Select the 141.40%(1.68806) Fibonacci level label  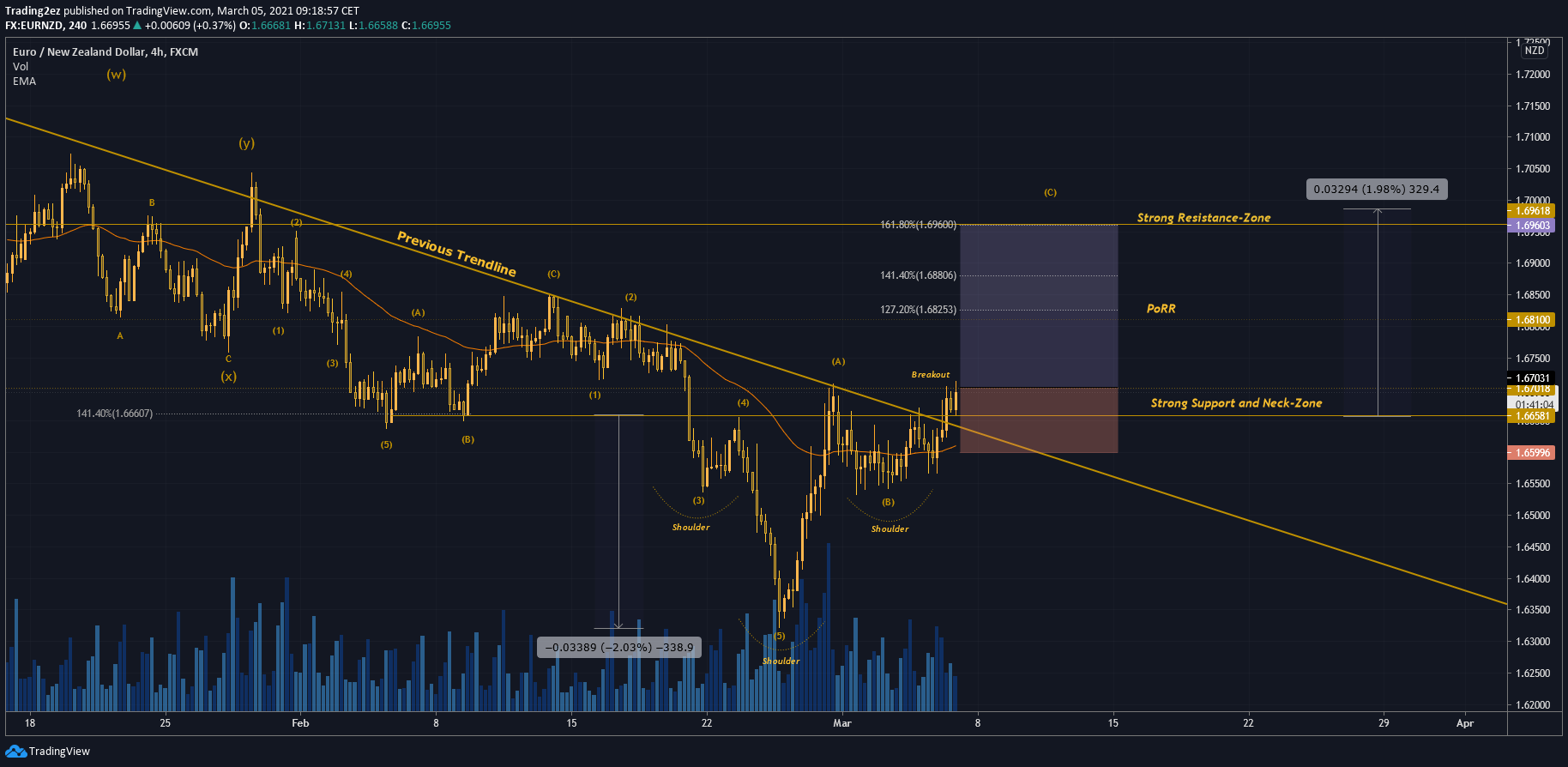pos(918,275)
